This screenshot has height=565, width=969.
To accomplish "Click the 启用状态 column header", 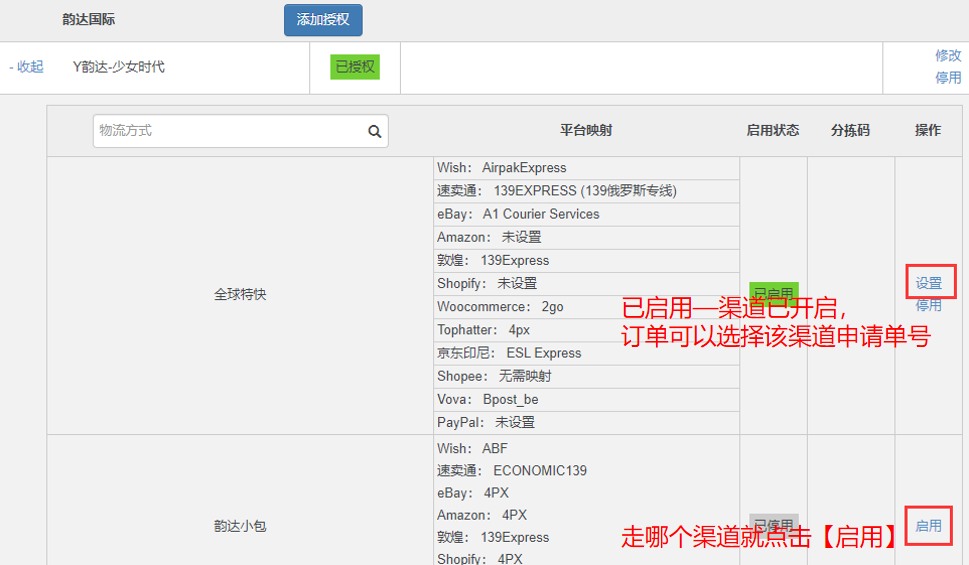I will [x=772, y=130].
